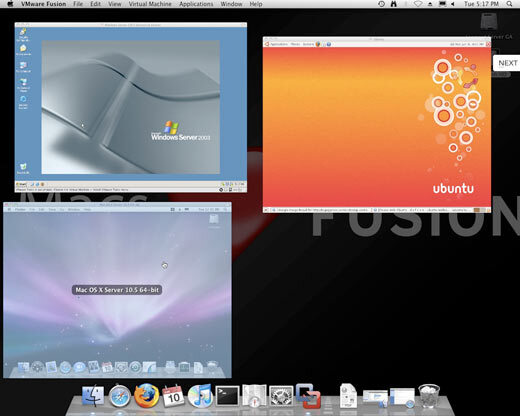Open System menu in Ubuntu VM panel

pos(308,44)
